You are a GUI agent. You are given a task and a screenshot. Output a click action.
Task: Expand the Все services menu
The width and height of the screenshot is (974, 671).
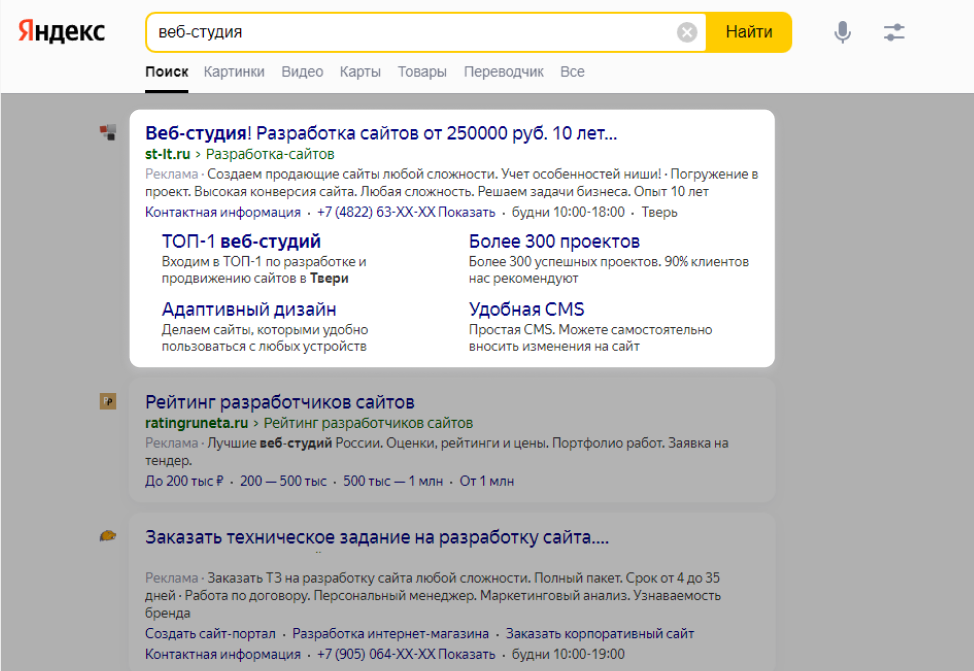[x=572, y=72]
